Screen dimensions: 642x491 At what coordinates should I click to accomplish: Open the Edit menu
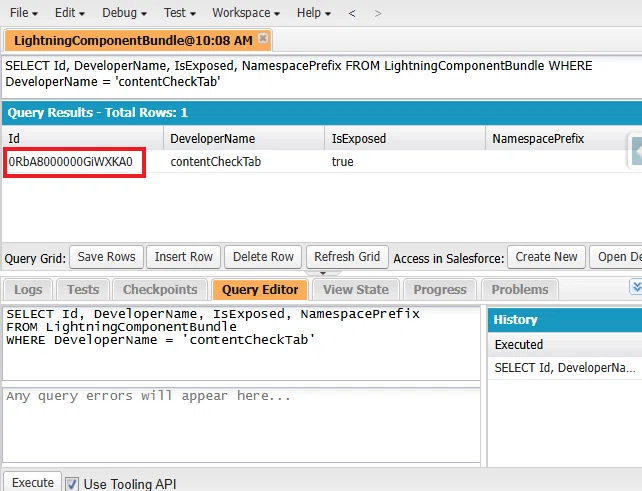tap(70, 13)
